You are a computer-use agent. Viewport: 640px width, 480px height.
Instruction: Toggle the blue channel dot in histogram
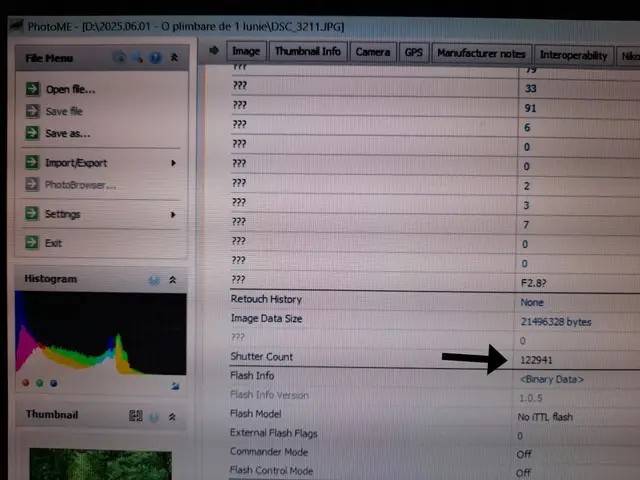click(x=53, y=383)
